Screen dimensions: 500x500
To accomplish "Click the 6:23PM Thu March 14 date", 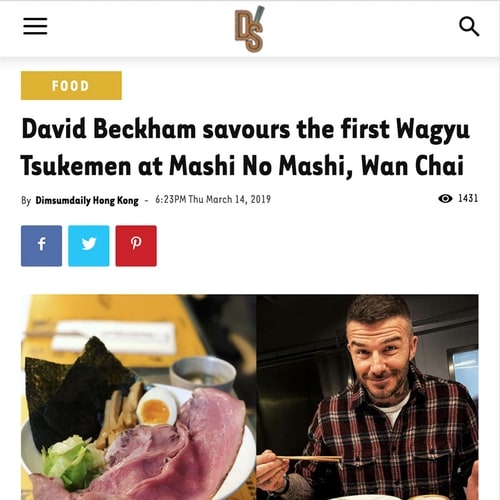I will click(x=213, y=199).
